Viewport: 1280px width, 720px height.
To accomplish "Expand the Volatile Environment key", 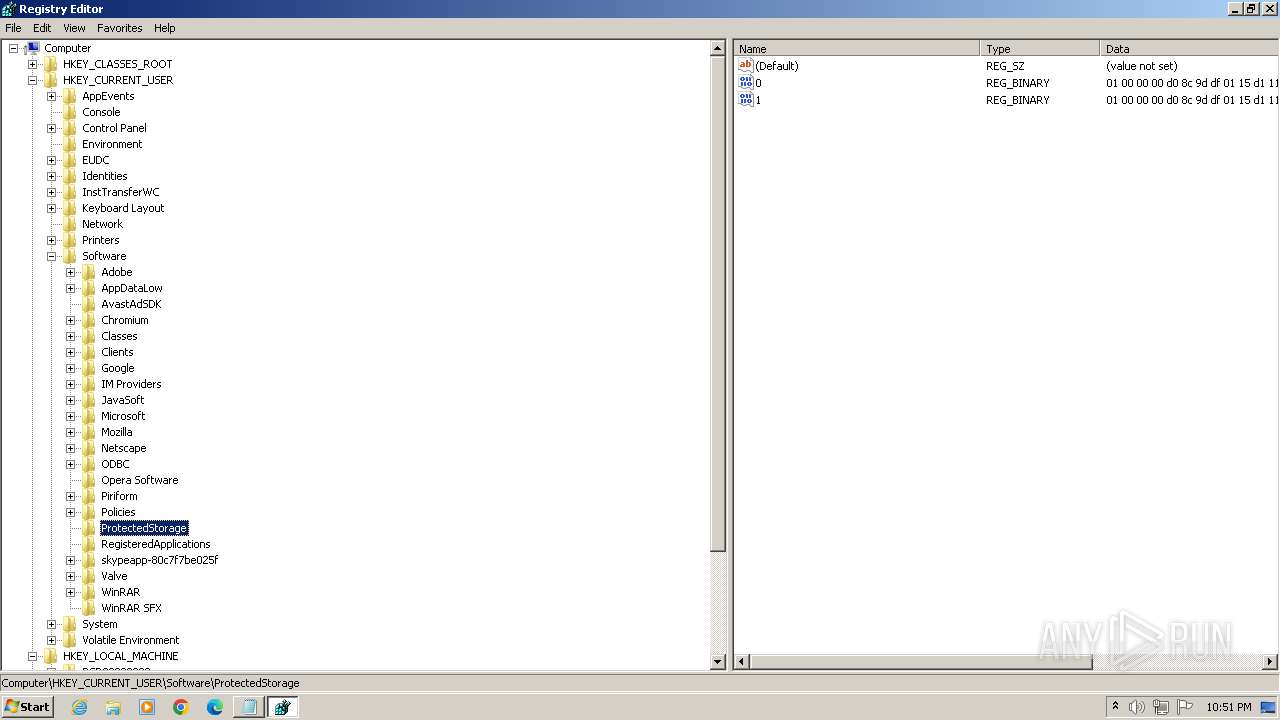I will [x=52, y=640].
